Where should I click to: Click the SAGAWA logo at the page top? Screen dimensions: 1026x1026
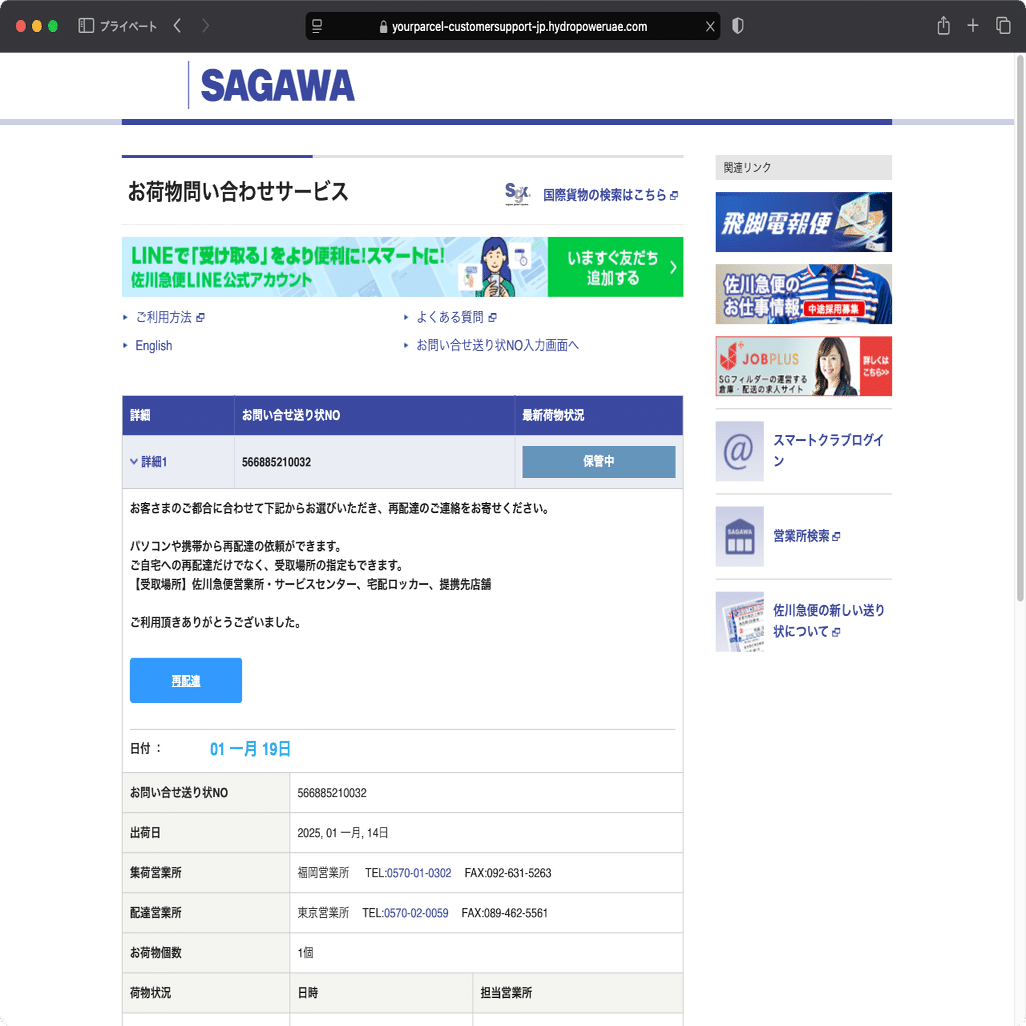tap(276, 86)
